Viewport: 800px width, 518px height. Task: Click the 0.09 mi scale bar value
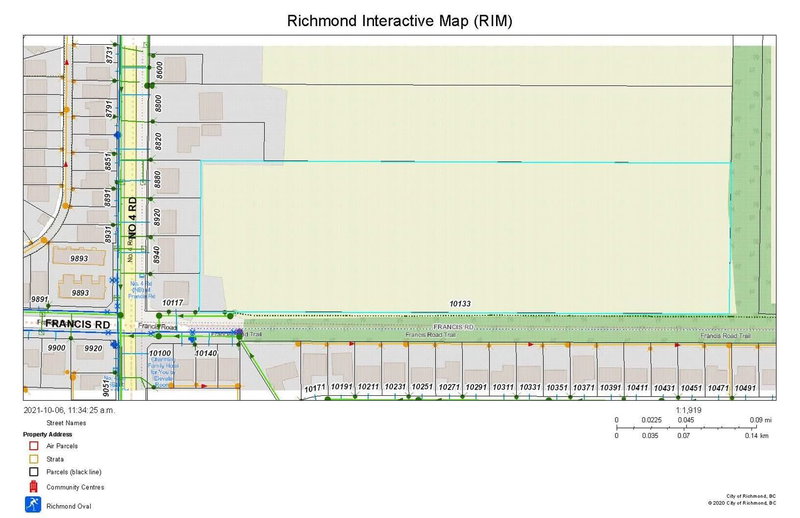point(761,420)
